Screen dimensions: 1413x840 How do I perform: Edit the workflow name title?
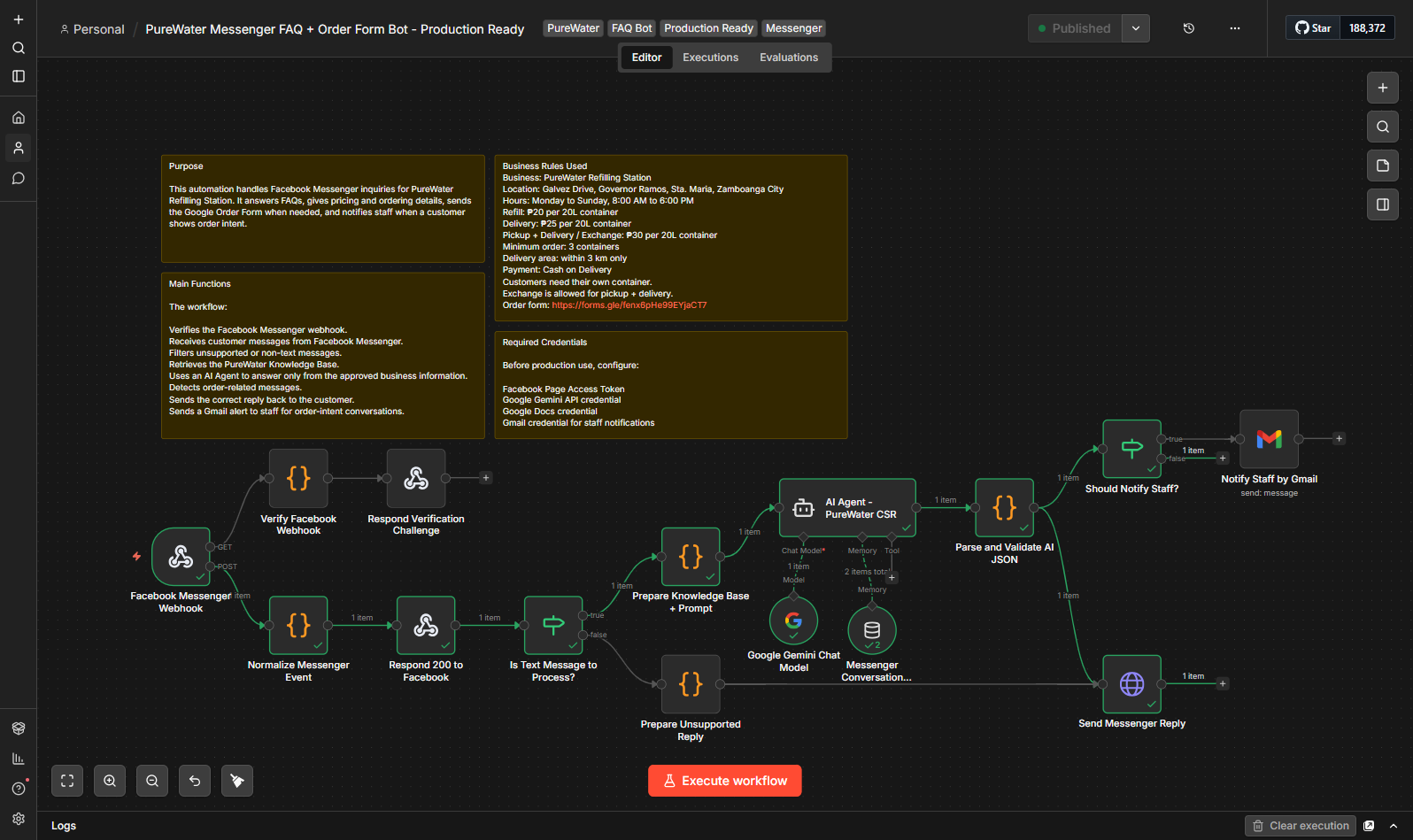[x=335, y=29]
